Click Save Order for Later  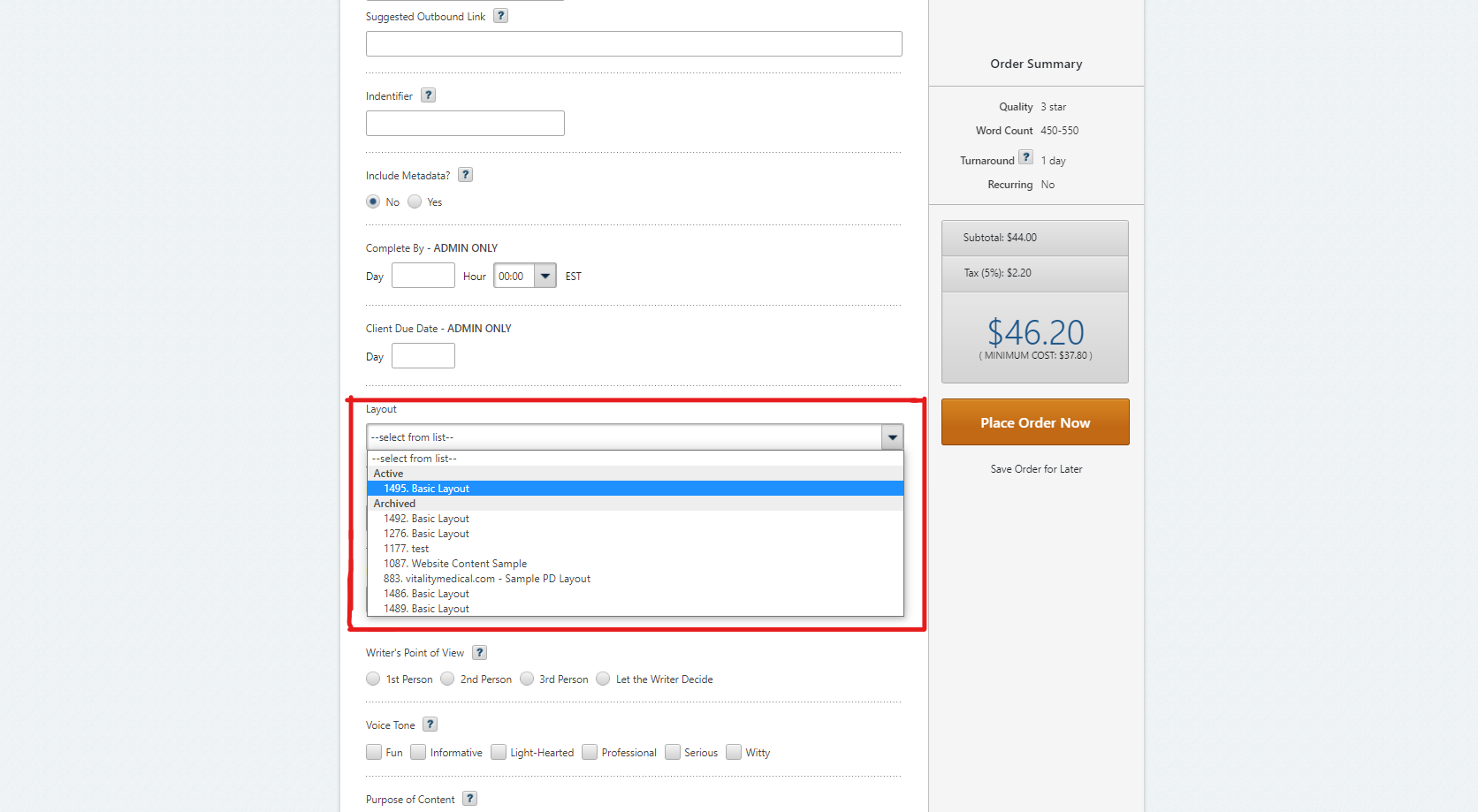(1035, 468)
